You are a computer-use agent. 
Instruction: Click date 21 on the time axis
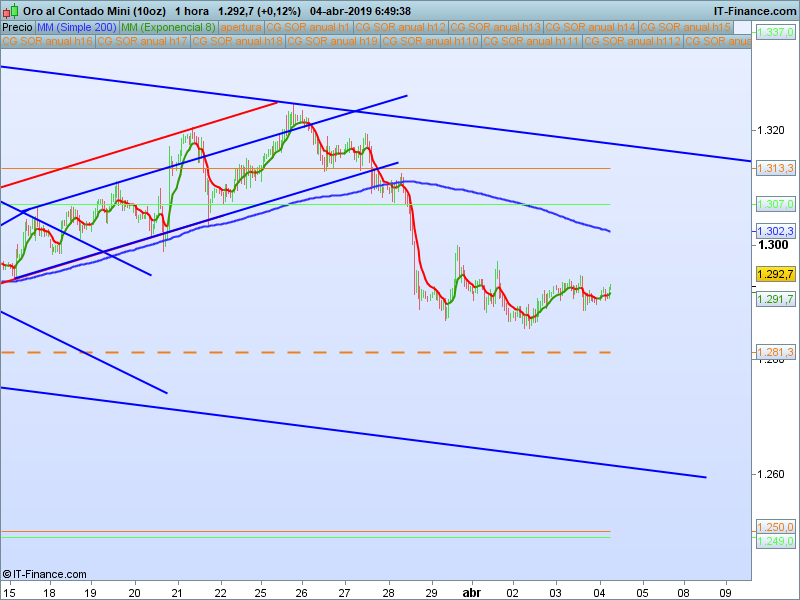pyautogui.click(x=177, y=593)
